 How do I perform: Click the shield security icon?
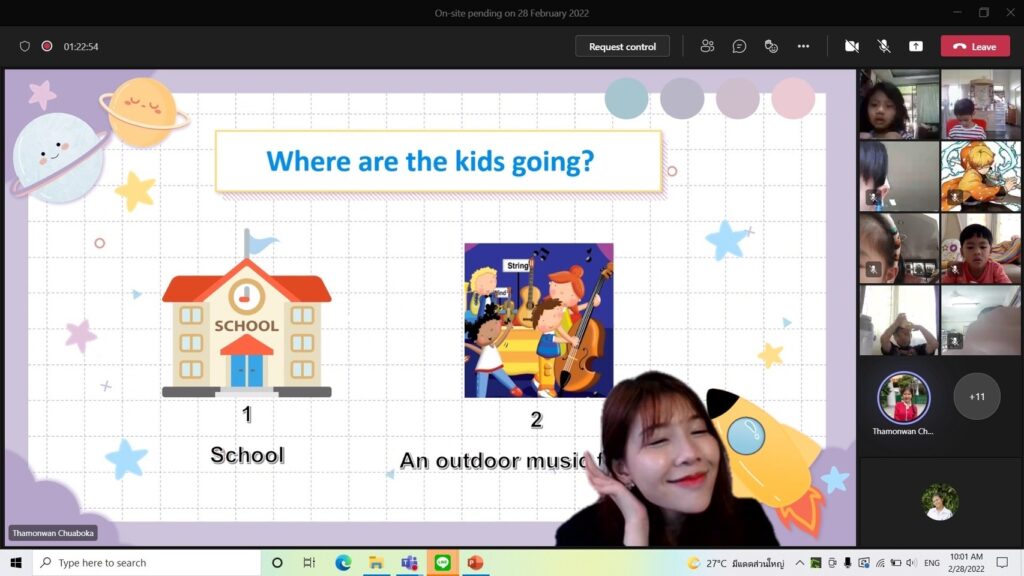coord(25,46)
